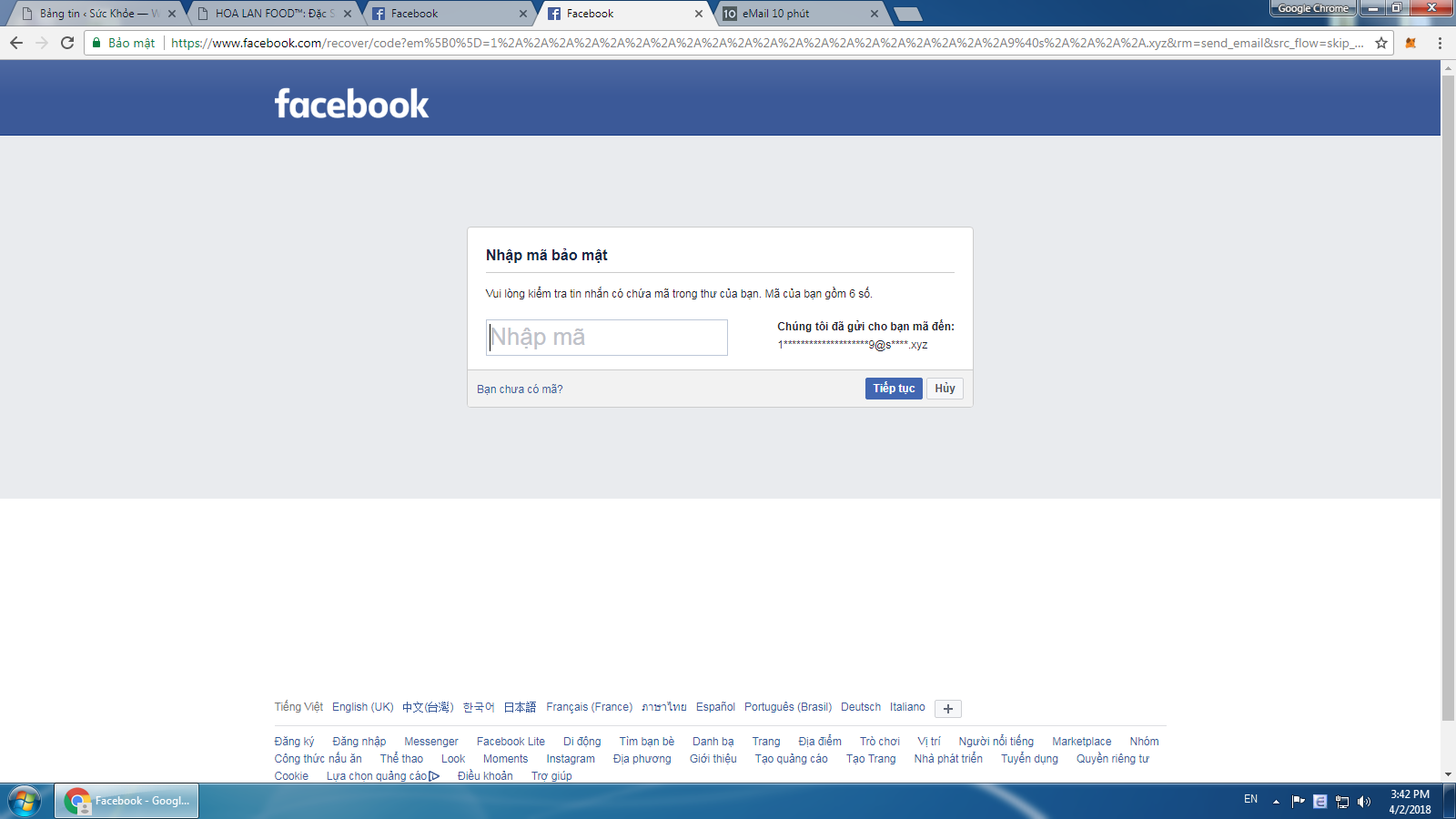Click the browser forward arrow
Screen dimensions: 1456x819
point(42,43)
